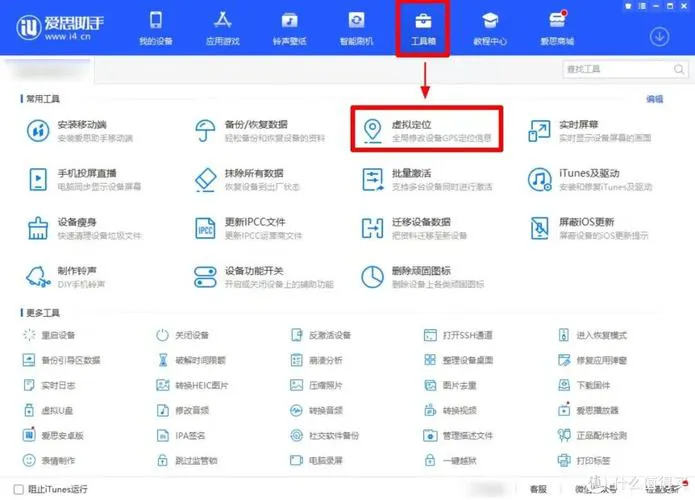This screenshot has width=695, height=500.
Task: Open 删除顽固图标 tool
Action: pos(423,277)
